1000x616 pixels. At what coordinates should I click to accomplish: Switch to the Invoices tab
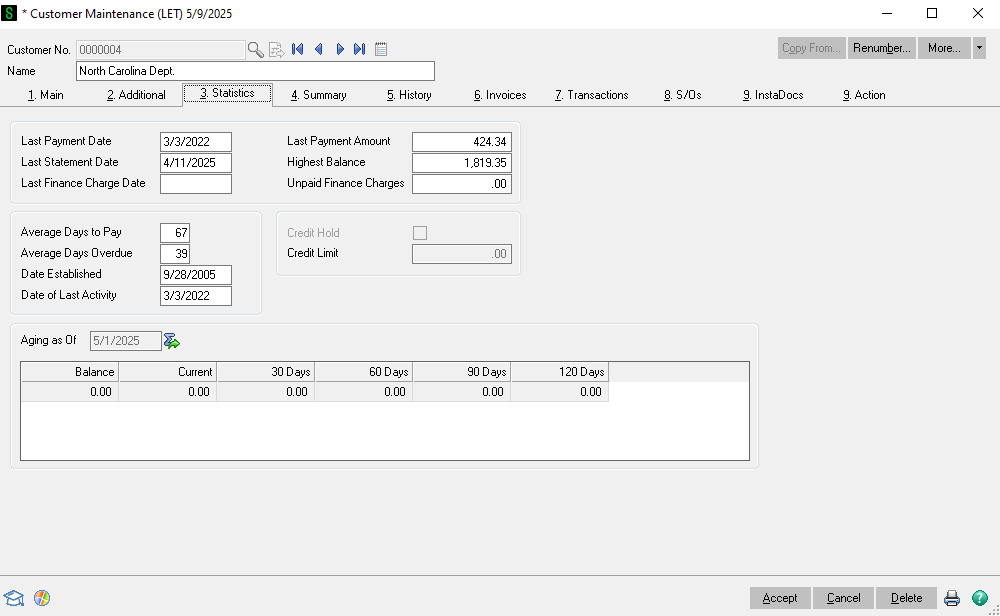click(500, 95)
